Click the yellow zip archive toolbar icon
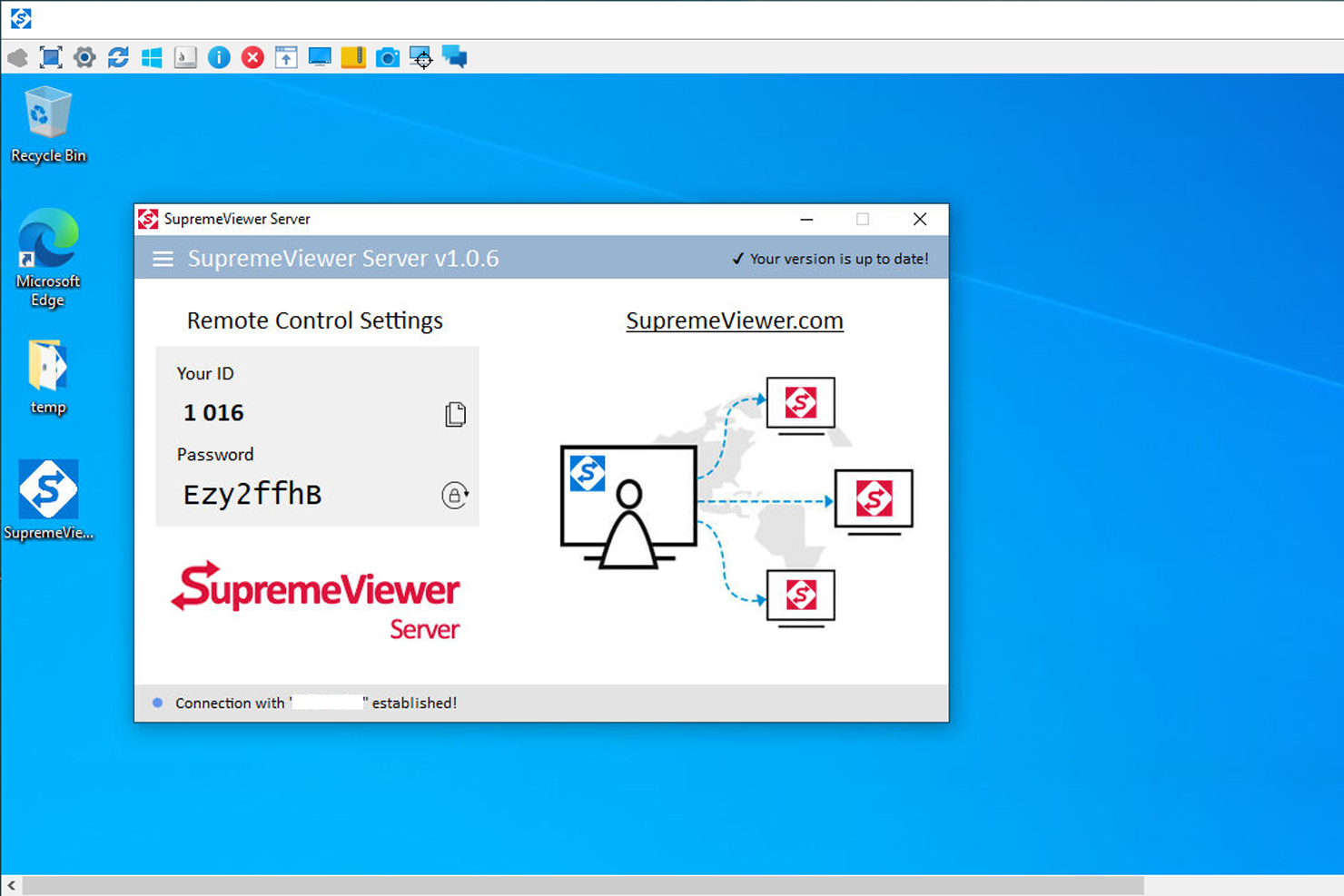This screenshot has width=1344, height=896. (x=353, y=58)
